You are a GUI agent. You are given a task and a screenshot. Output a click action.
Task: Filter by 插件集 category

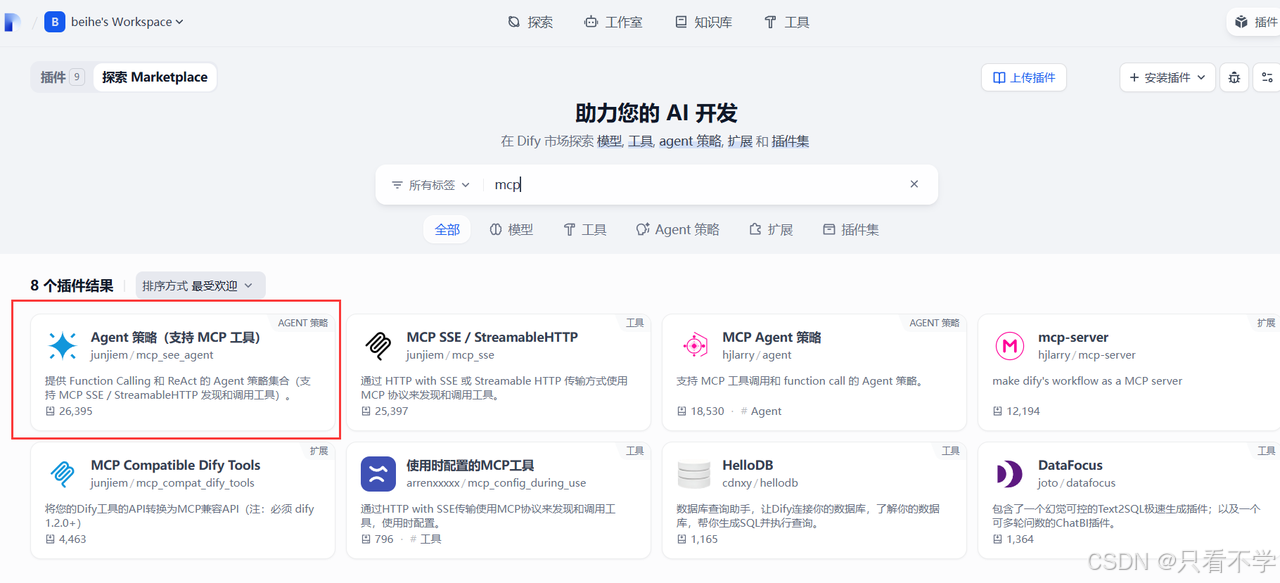tap(851, 230)
